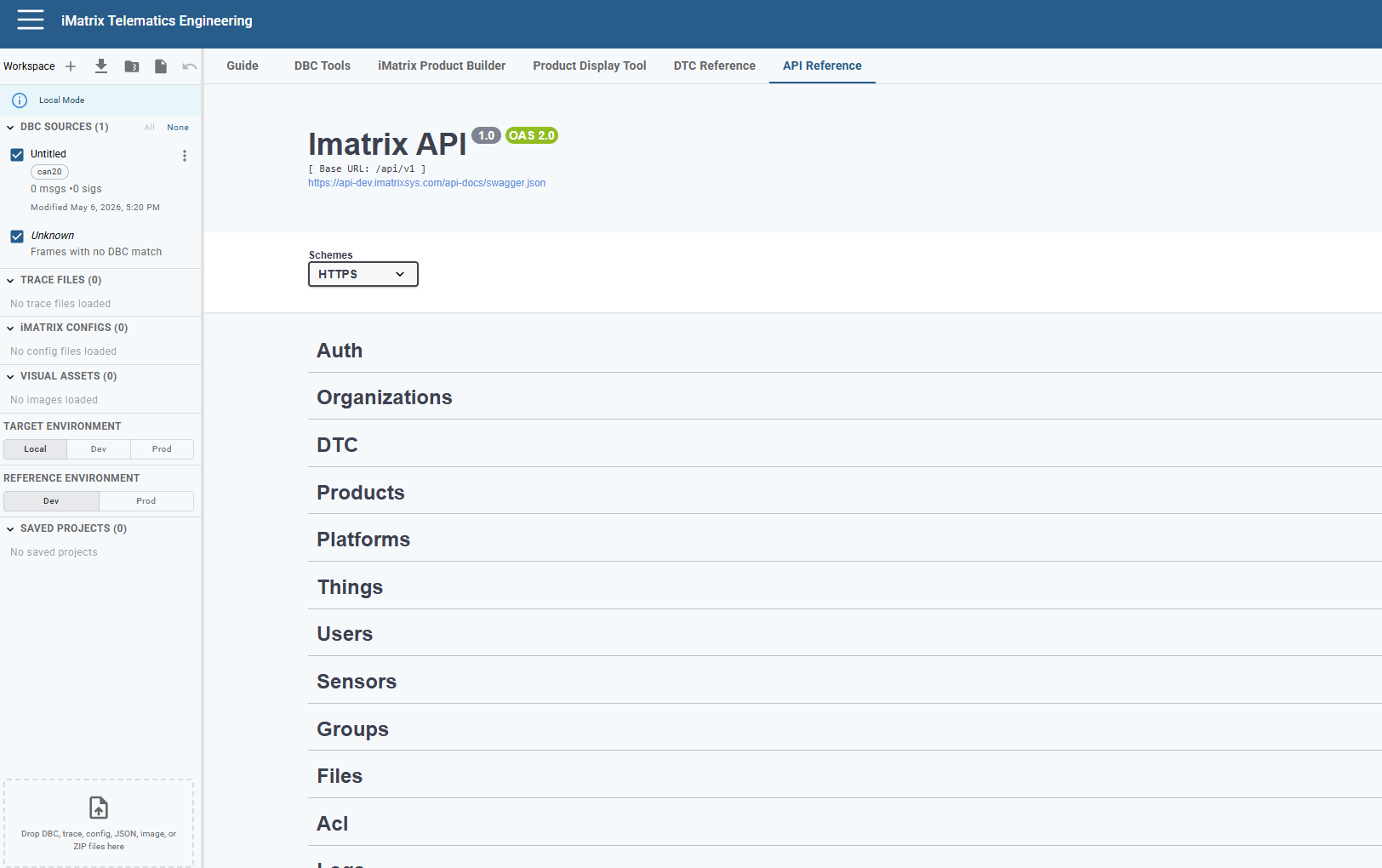The width and height of the screenshot is (1382, 868).
Task: Expand the Auth API section
Action: (x=845, y=351)
